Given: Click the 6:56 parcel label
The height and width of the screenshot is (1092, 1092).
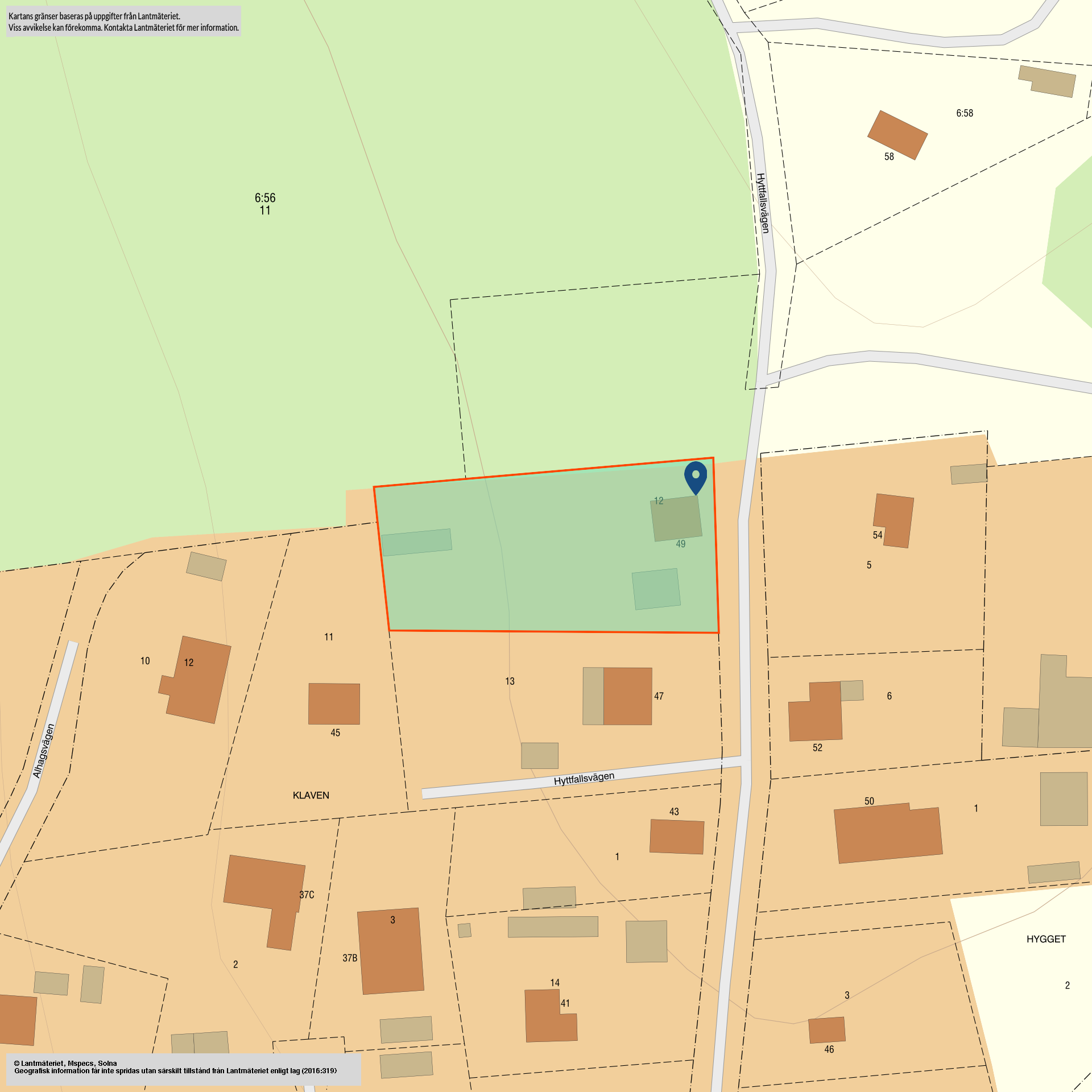Looking at the screenshot, I should [265, 198].
